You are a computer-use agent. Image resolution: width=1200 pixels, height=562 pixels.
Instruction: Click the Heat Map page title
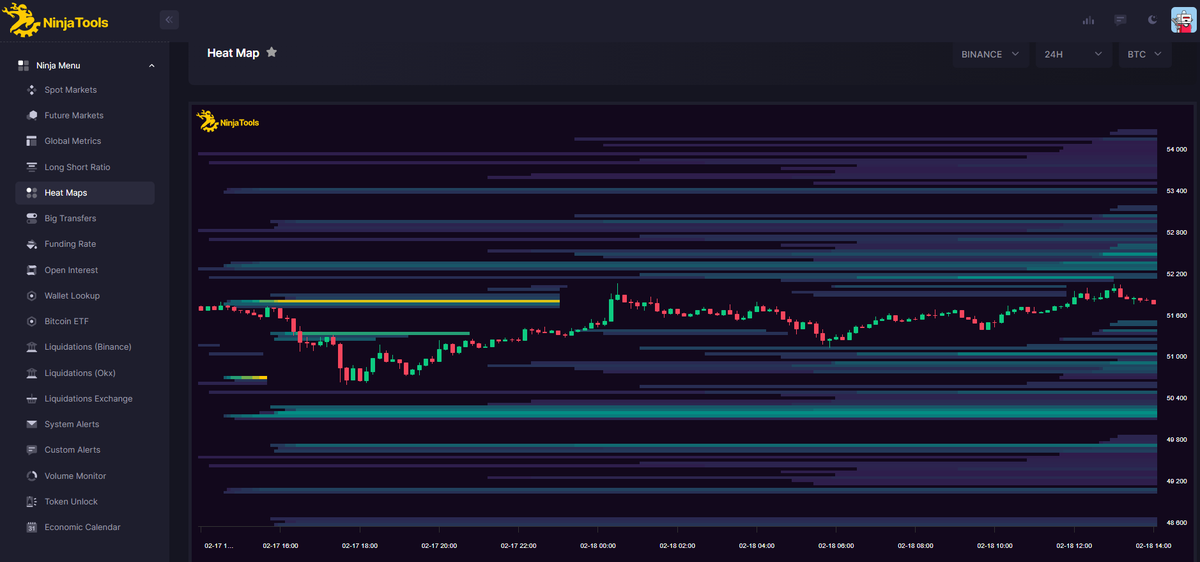233,53
